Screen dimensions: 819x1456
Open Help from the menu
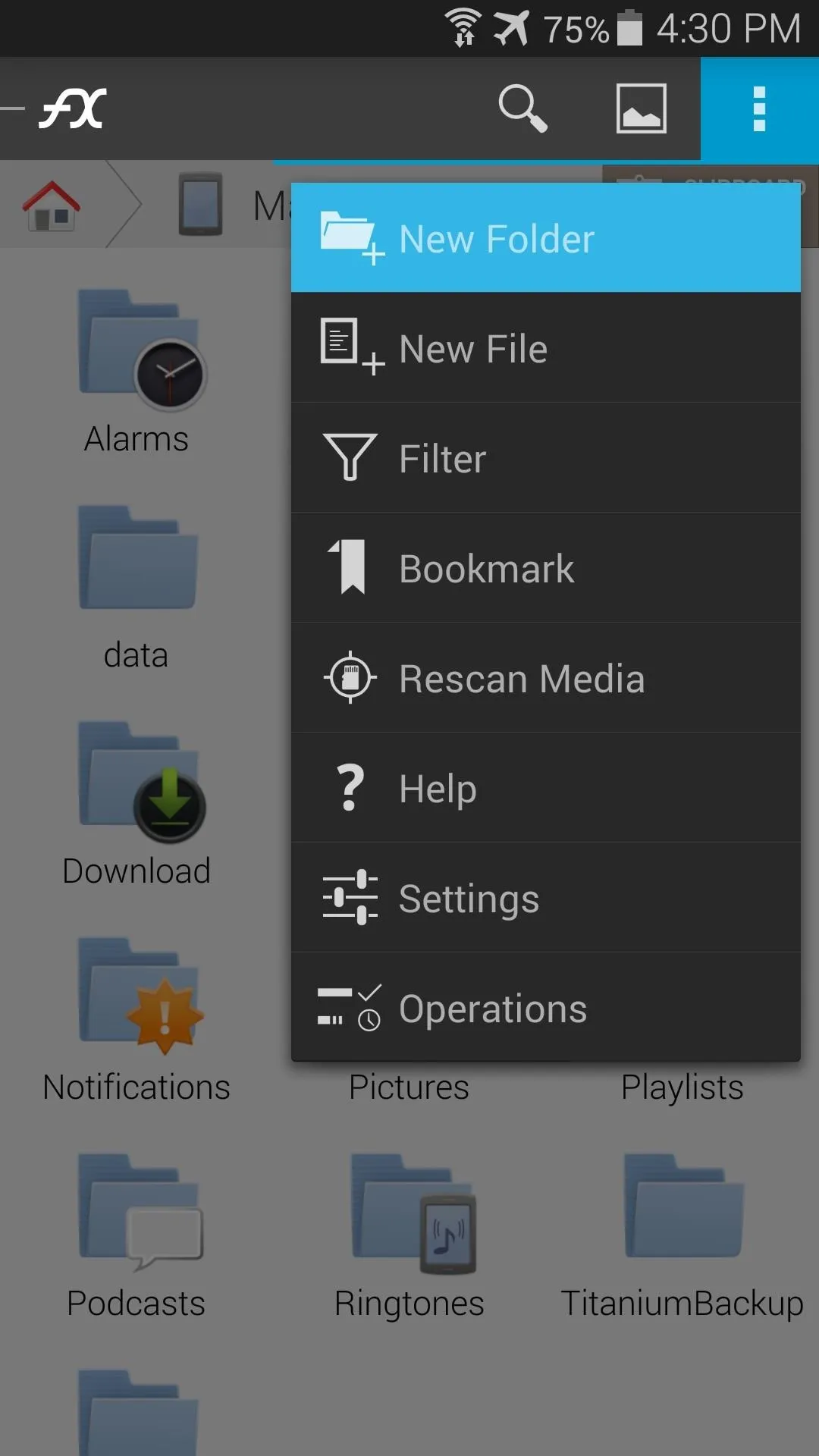click(546, 788)
